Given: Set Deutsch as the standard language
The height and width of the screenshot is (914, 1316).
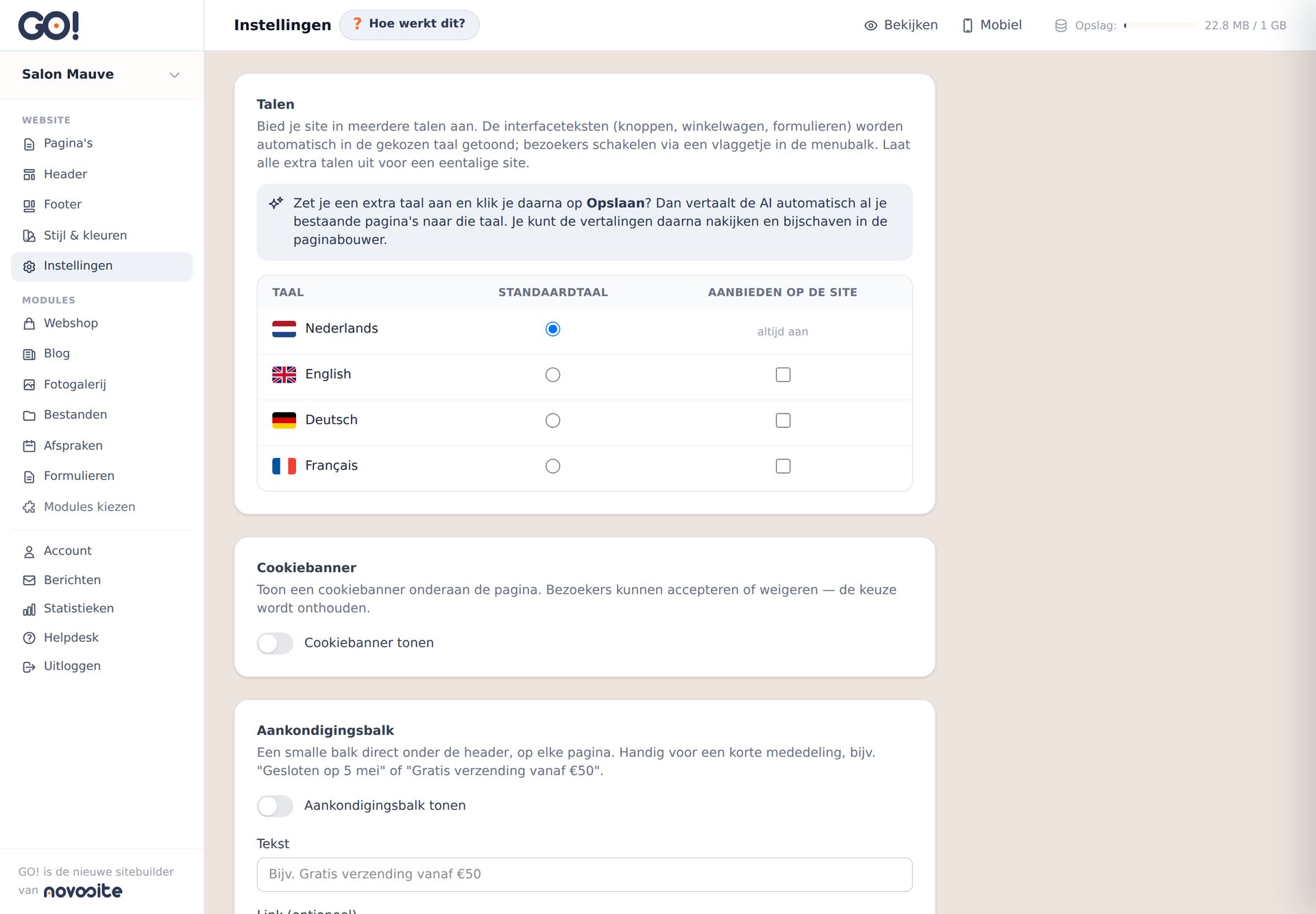Looking at the screenshot, I should (552, 420).
